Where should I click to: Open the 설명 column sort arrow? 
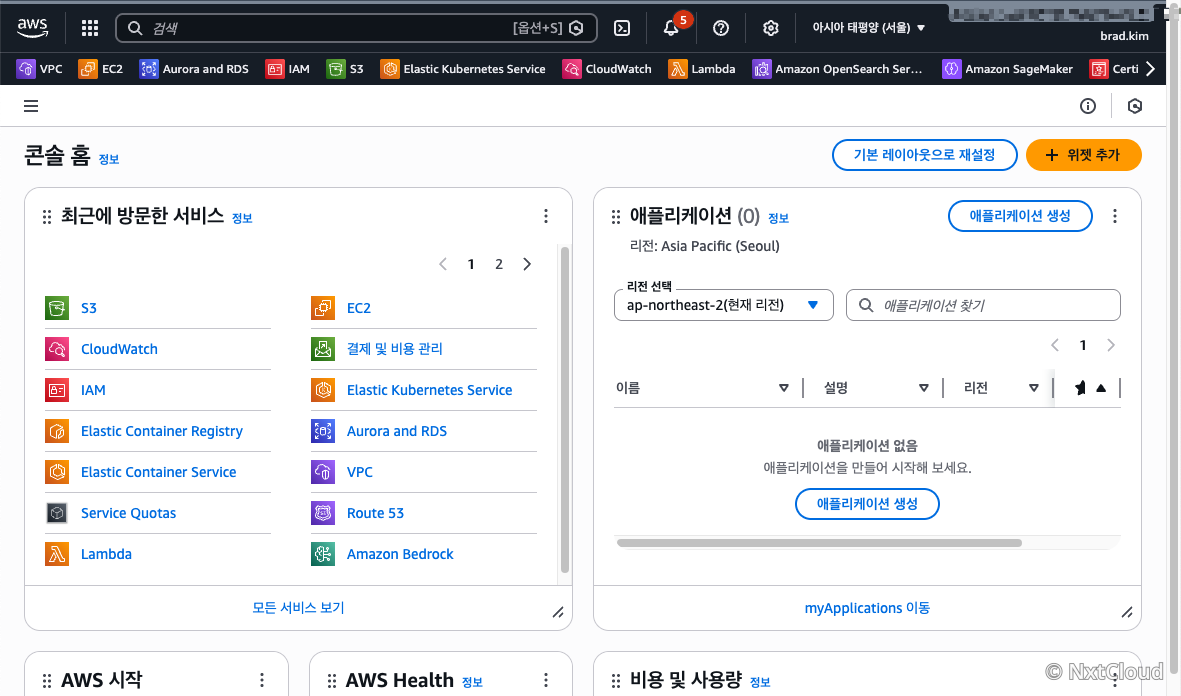pyautogui.click(x=923, y=388)
